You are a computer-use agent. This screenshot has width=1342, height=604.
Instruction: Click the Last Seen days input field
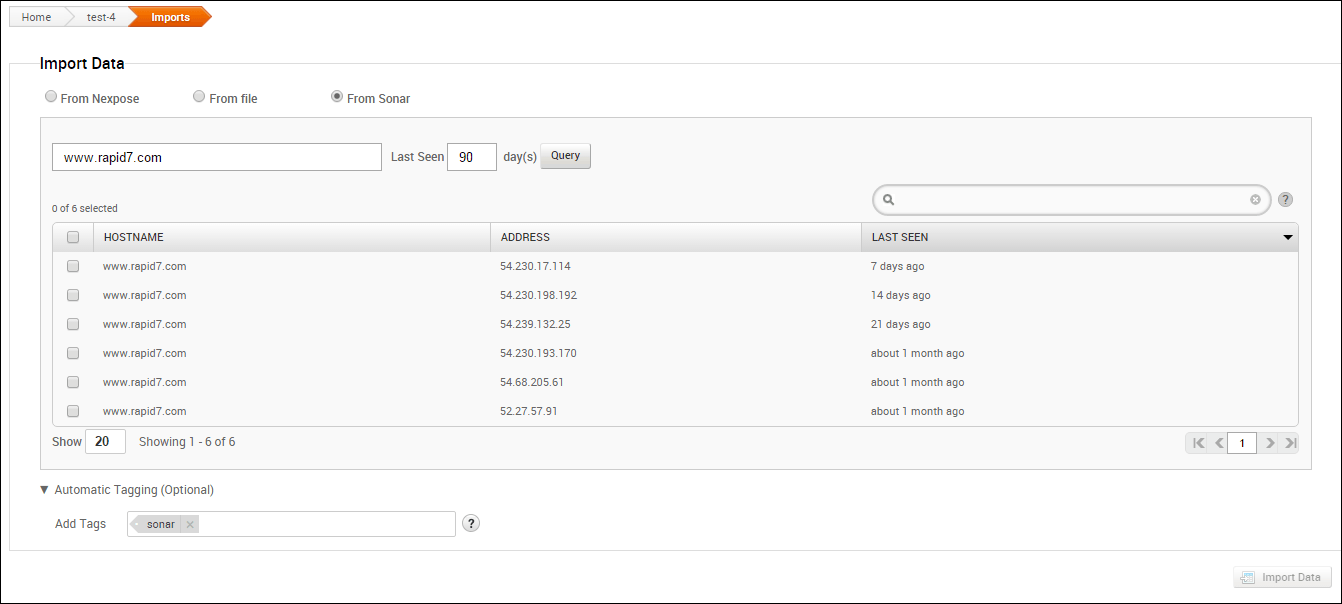(472, 157)
